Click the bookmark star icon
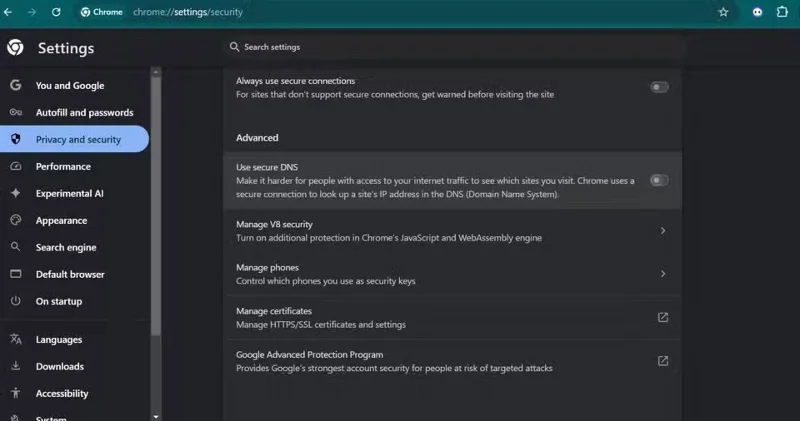 [723, 12]
